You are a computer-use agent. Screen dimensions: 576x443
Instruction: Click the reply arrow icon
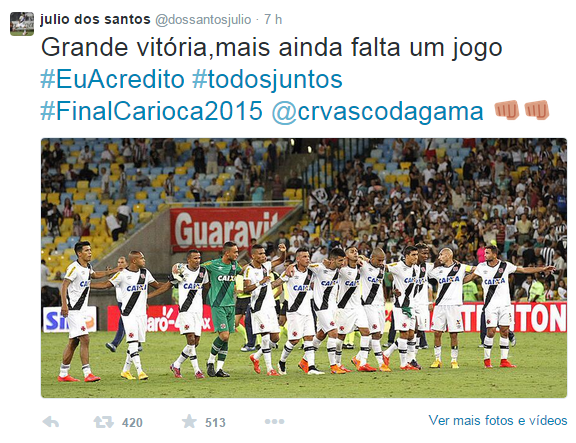click(51, 422)
